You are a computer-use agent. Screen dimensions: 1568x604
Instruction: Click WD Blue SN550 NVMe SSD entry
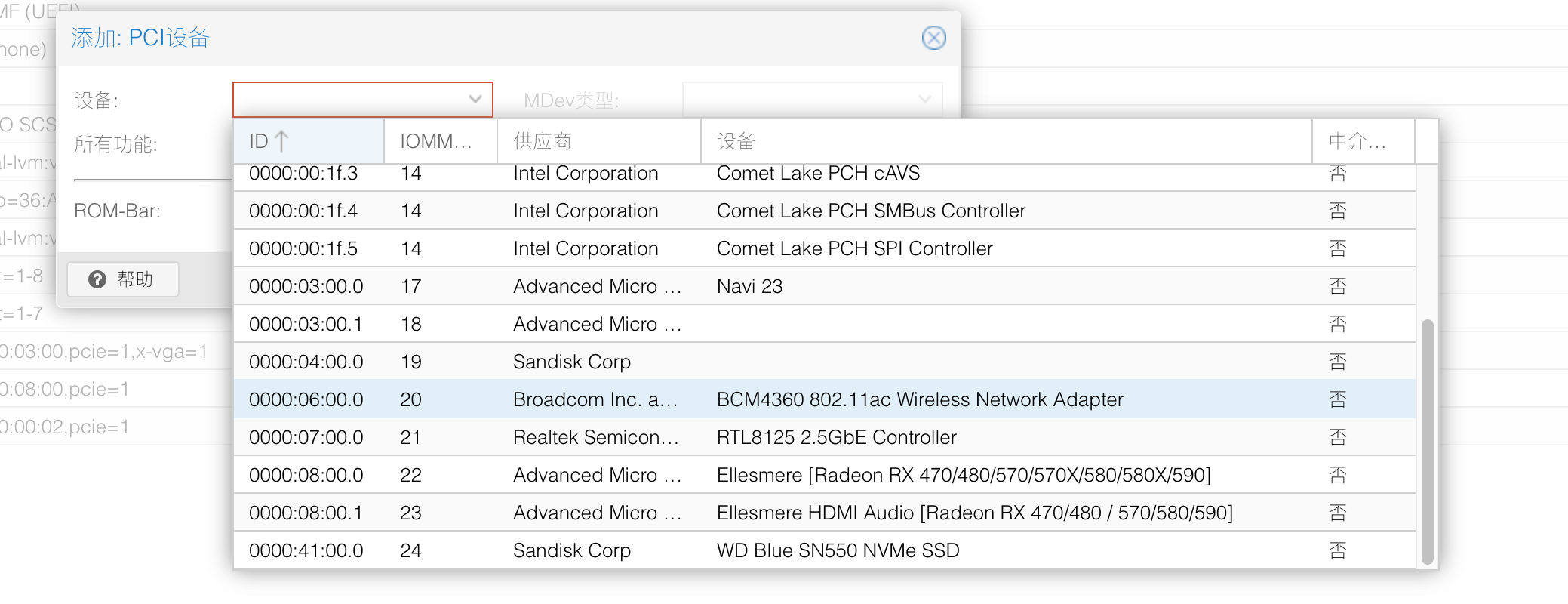tap(838, 550)
